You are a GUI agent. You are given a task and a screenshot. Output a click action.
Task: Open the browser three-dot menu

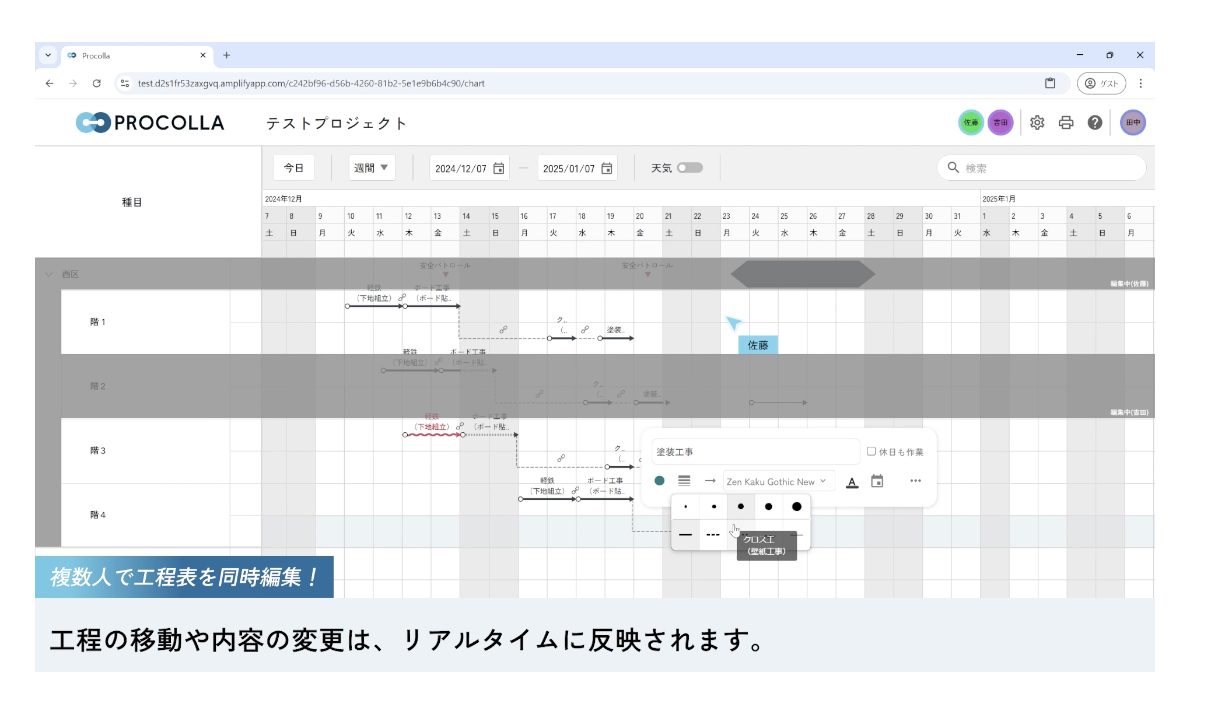click(1140, 83)
